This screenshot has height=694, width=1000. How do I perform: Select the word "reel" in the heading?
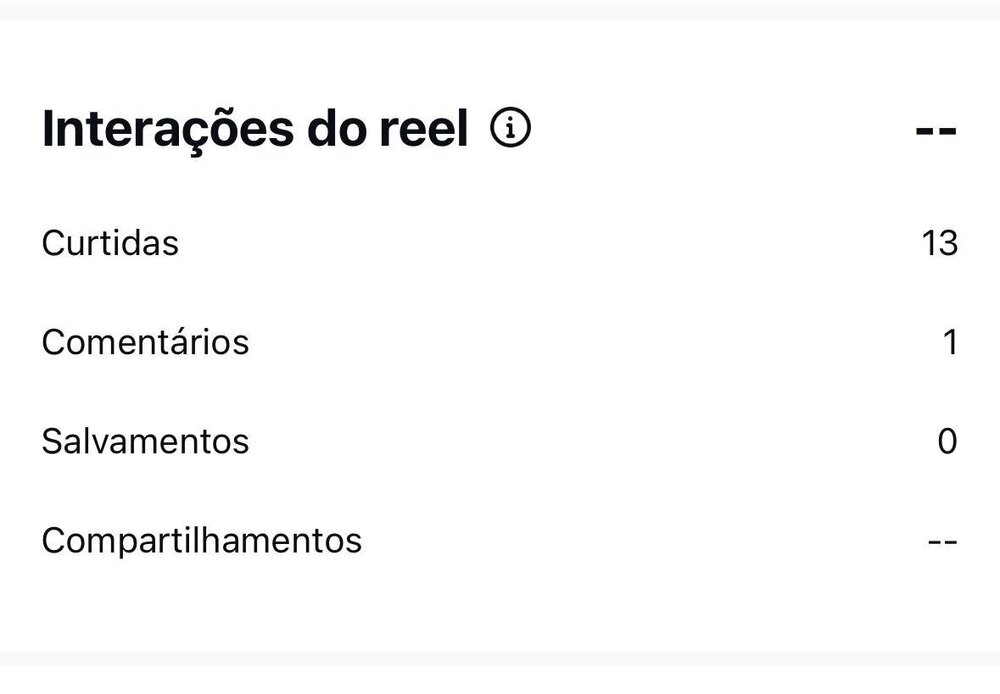pos(424,131)
